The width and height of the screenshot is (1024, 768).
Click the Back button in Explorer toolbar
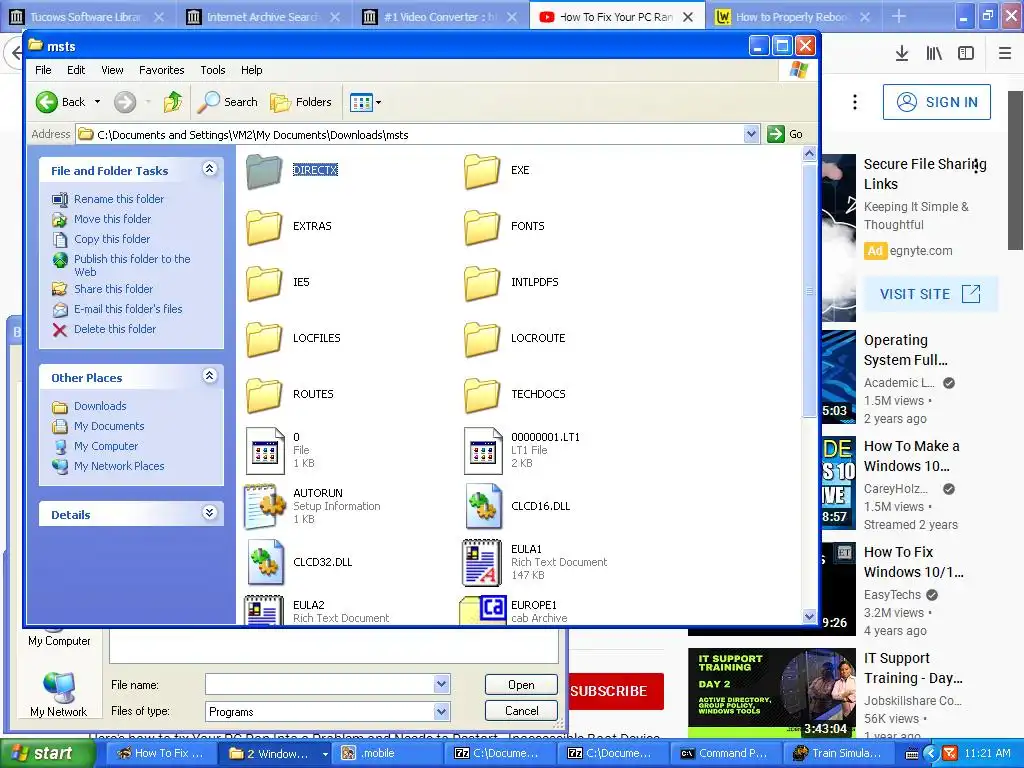click(60, 102)
